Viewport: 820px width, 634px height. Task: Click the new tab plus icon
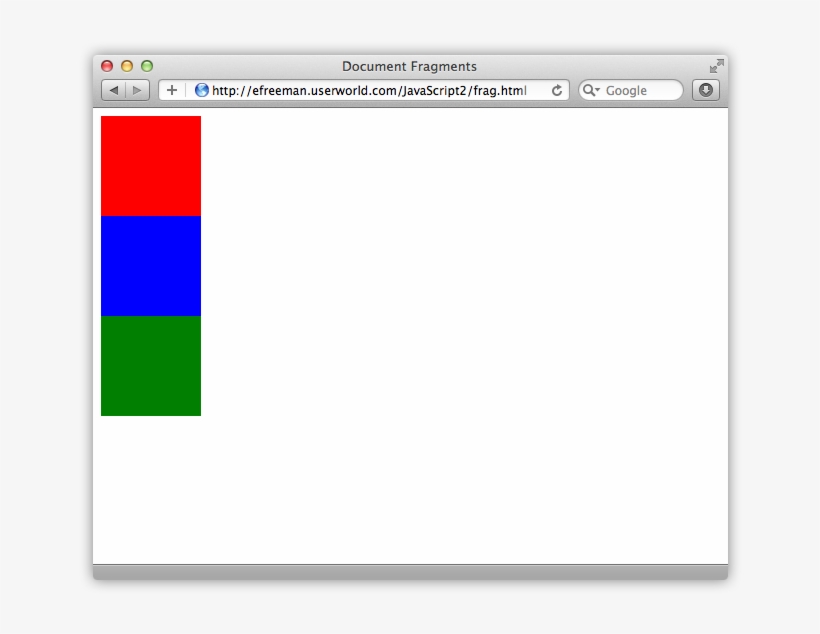[171, 89]
